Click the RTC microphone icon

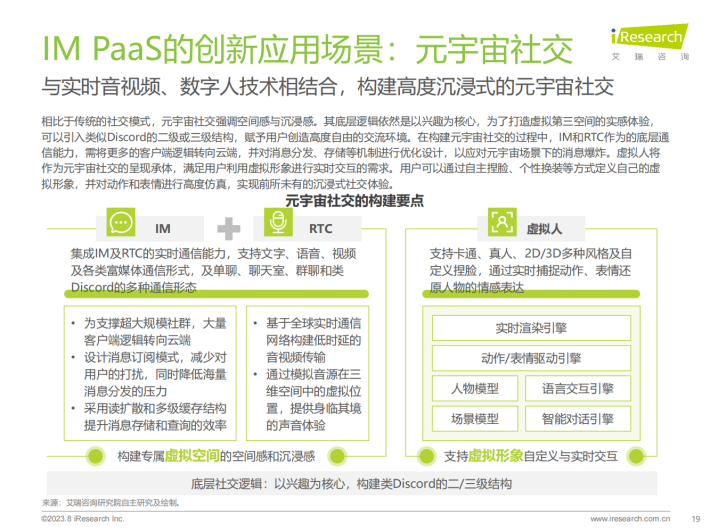click(x=279, y=227)
